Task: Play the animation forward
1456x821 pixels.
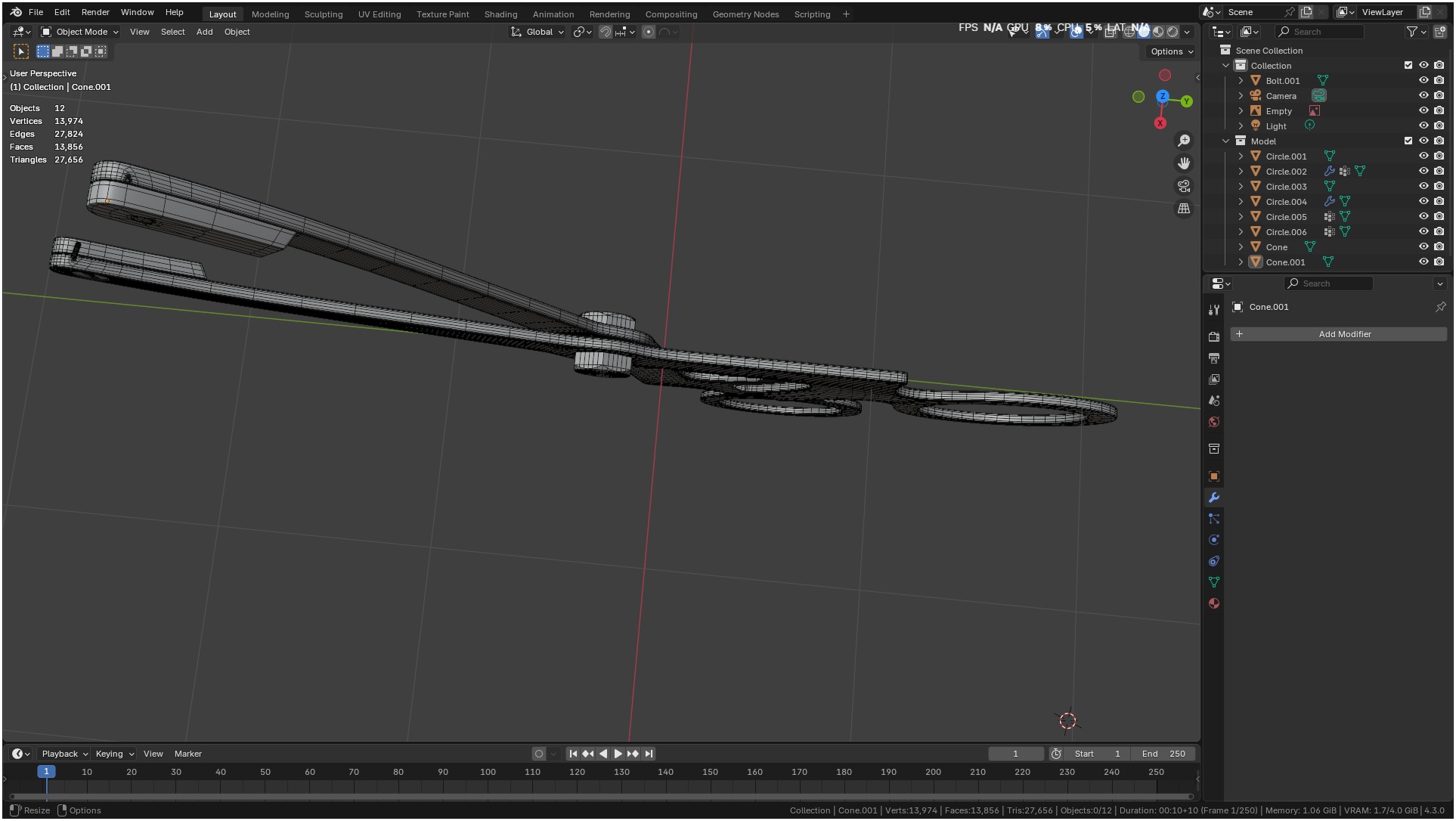Action: pos(618,754)
